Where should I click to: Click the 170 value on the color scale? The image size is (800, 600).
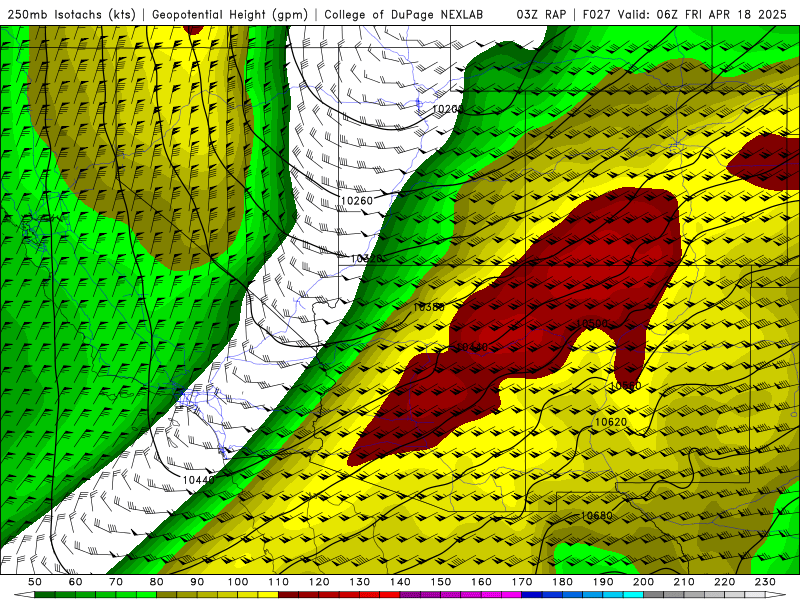pos(522,582)
